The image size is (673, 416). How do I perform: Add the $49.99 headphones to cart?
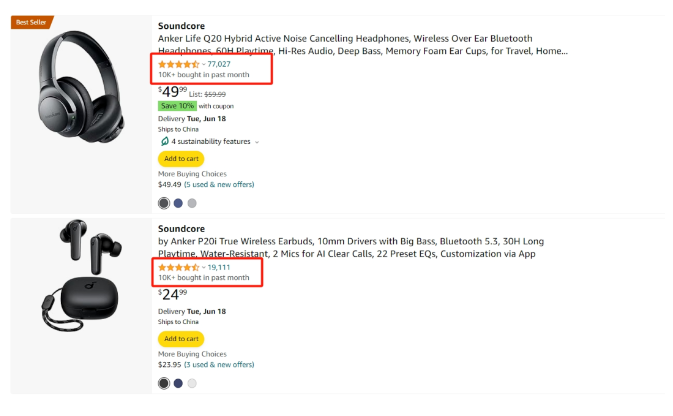(181, 159)
